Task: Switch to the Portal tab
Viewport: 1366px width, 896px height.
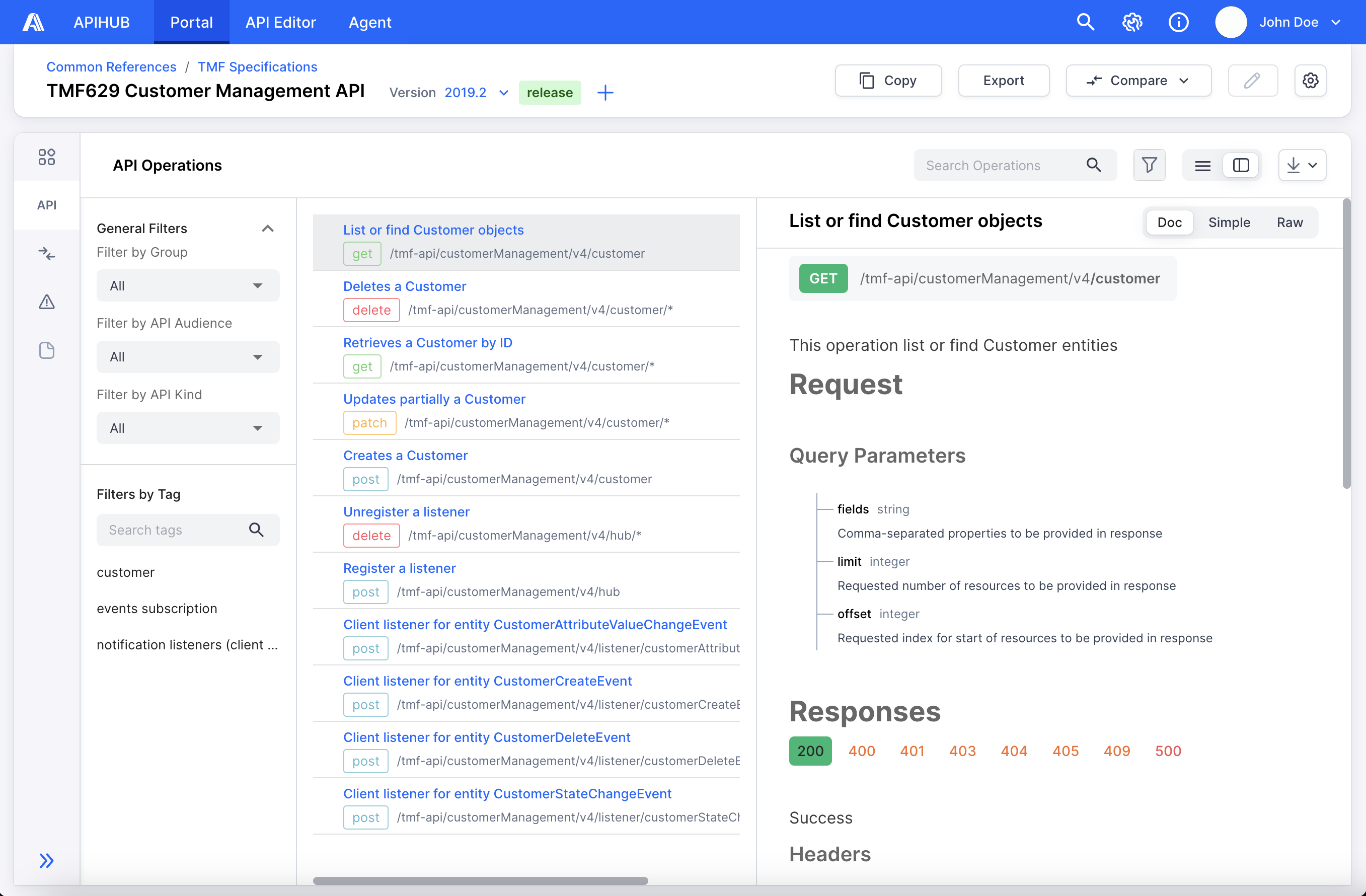Action: pos(192,22)
